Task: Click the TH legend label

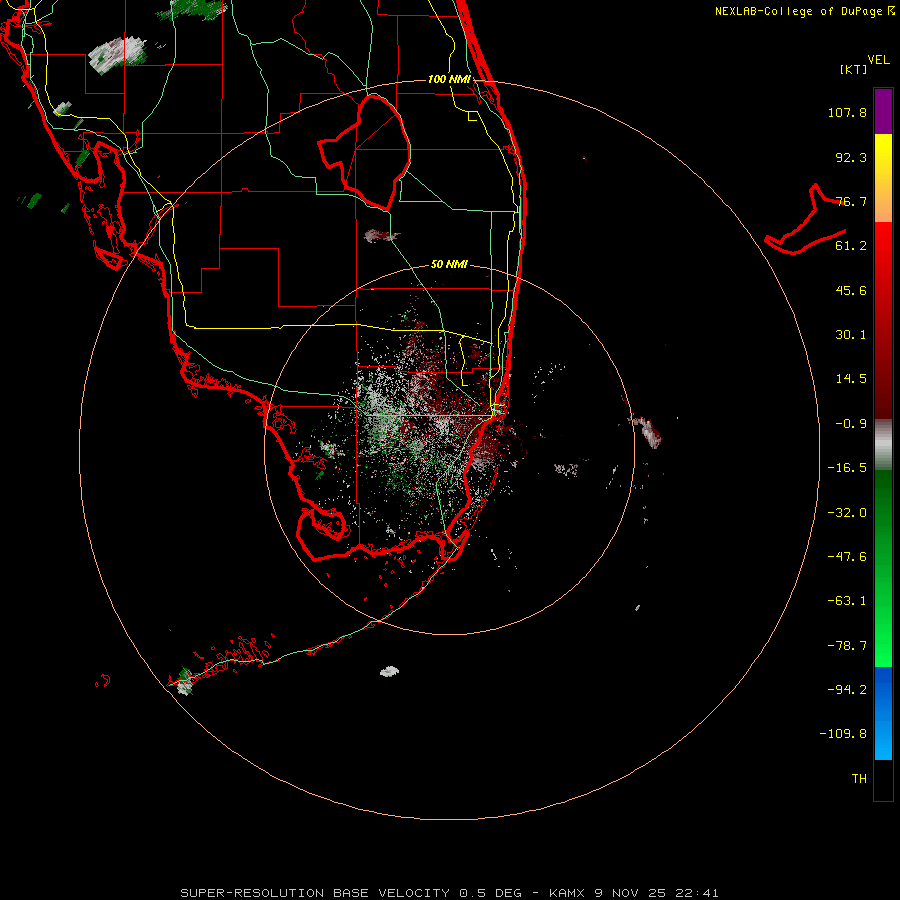Action: point(859,779)
